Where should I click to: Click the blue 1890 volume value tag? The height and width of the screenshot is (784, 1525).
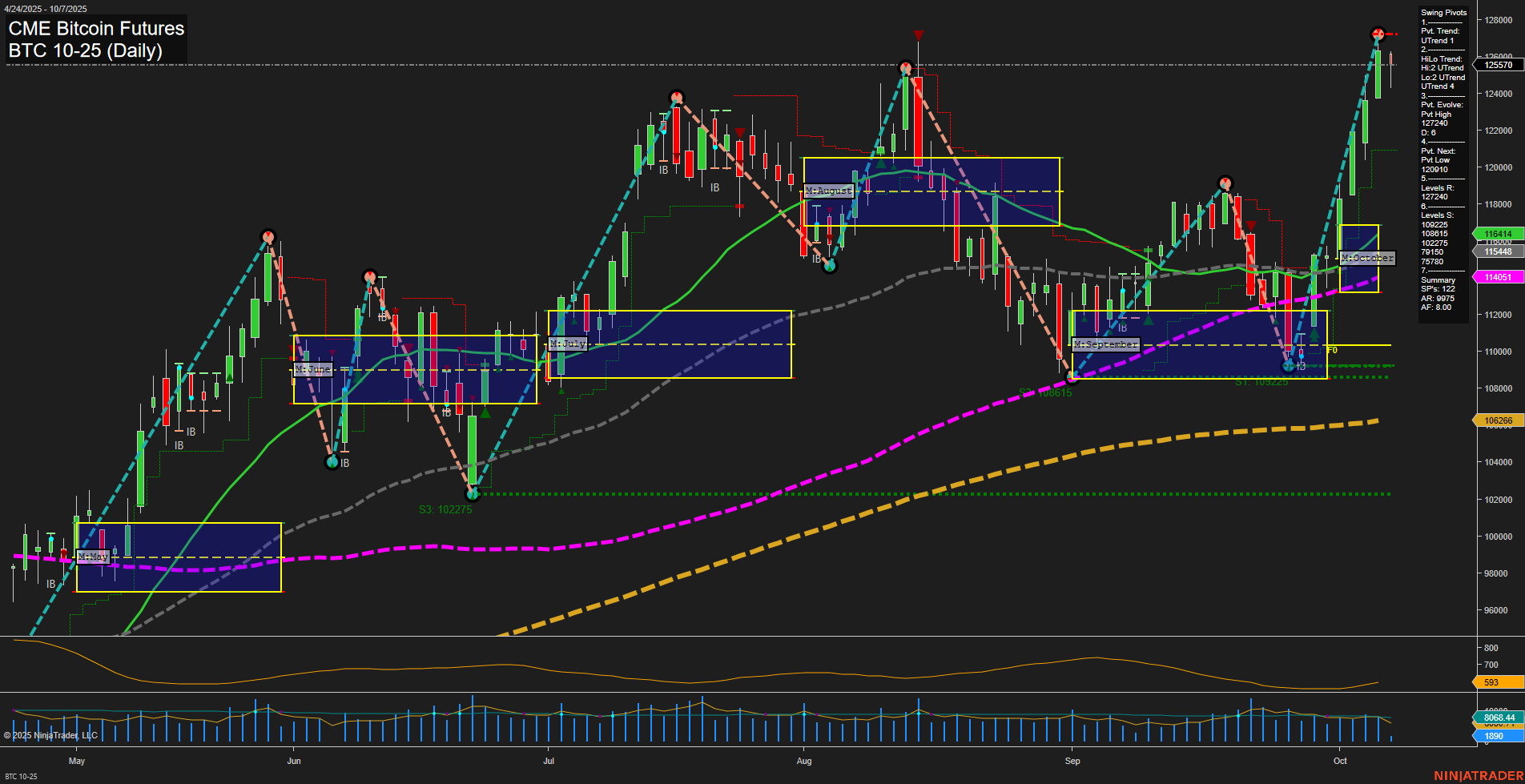1495,735
